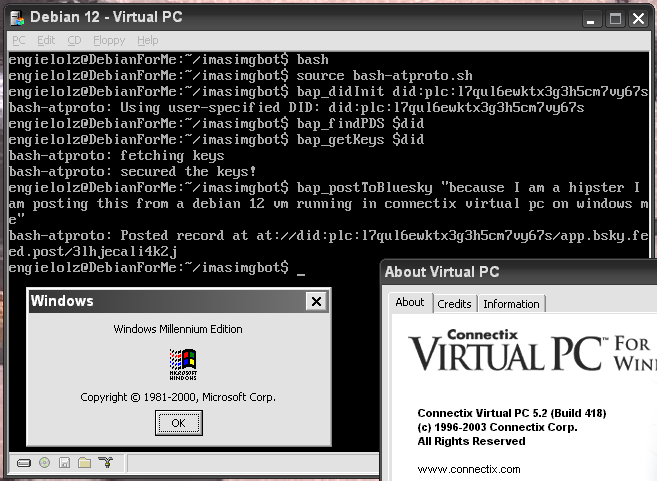The height and width of the screenshot is (481, 657).
Task: Open the CD menu
Action: click(74, 40)
